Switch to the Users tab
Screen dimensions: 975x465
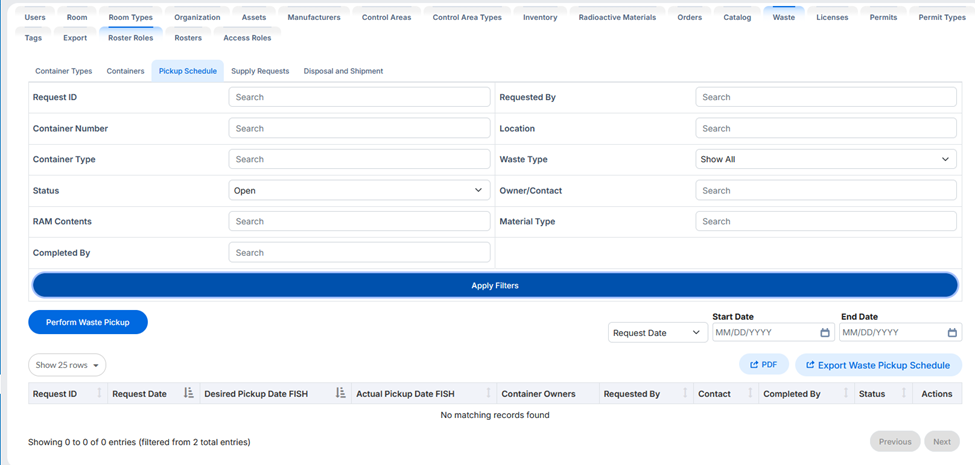click(35, 17)
